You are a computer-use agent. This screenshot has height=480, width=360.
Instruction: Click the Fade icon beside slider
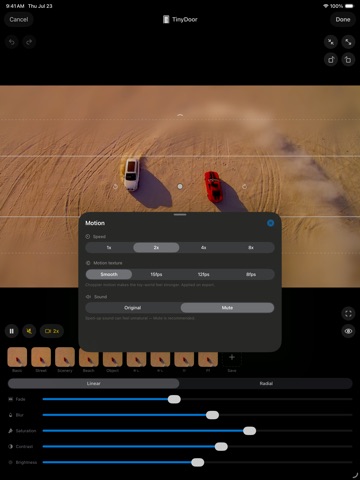[x=10, y=399]
